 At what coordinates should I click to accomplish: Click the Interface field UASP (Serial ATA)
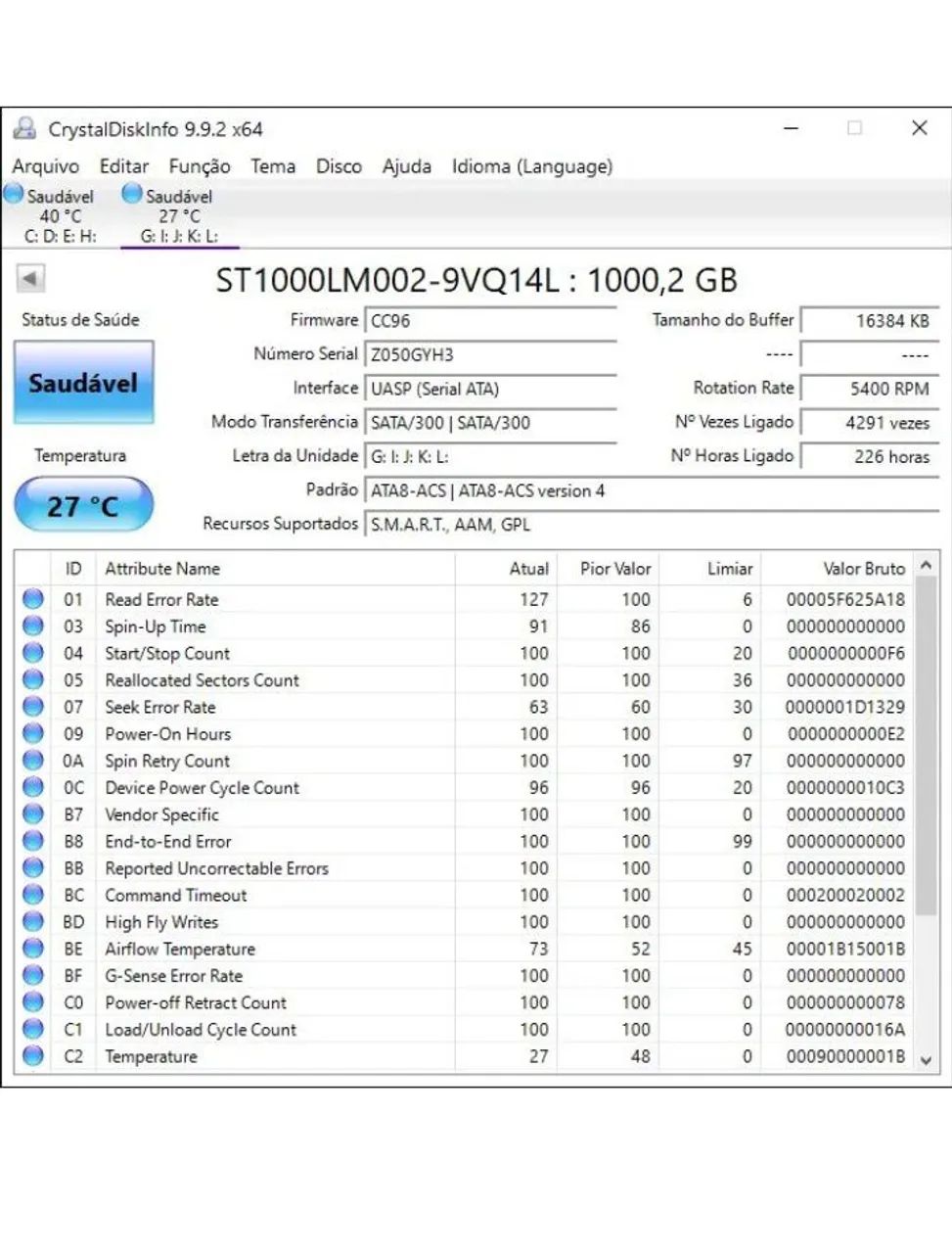490,389
